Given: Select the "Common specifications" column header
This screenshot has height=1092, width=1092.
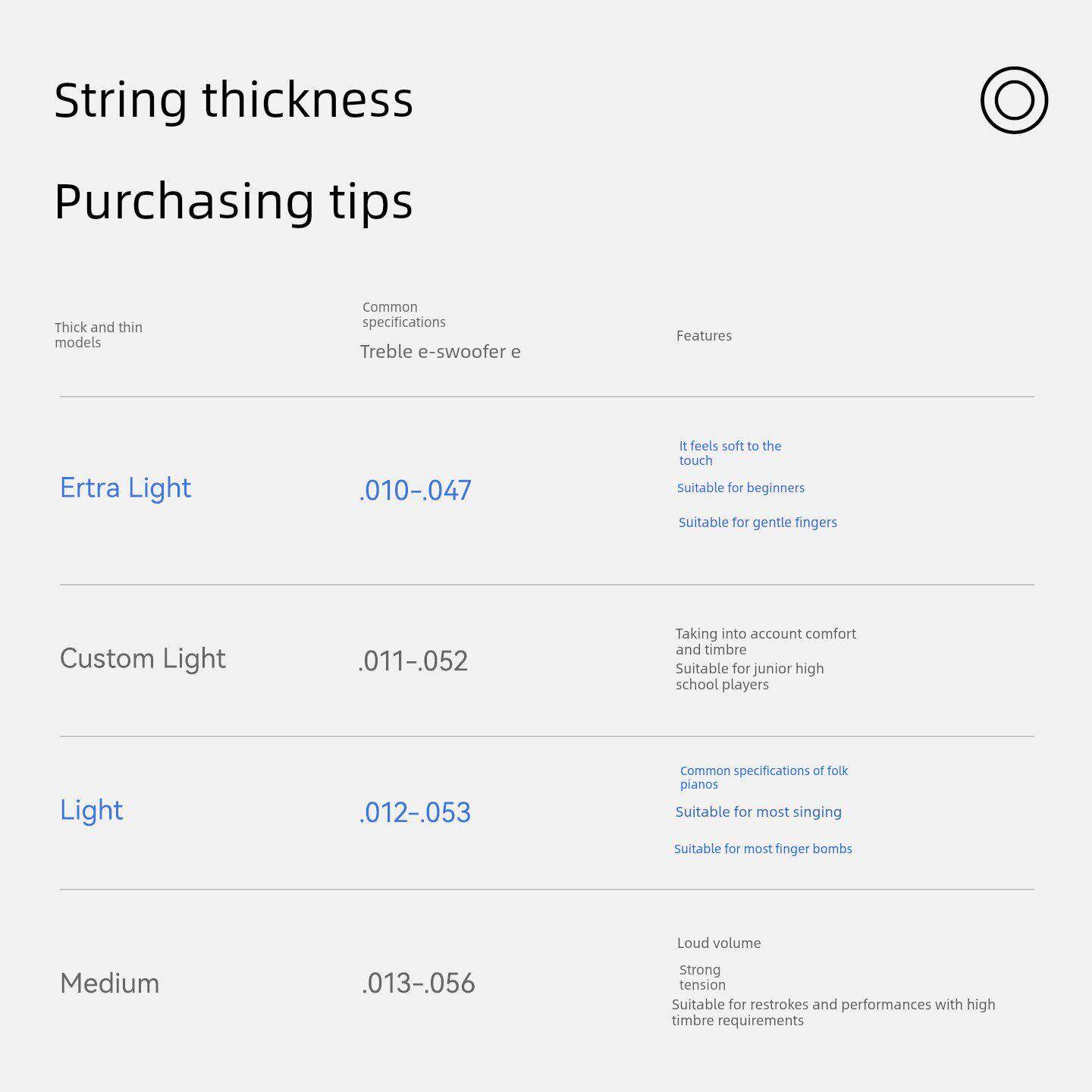Looking at the screenshot, I should 403,315.
